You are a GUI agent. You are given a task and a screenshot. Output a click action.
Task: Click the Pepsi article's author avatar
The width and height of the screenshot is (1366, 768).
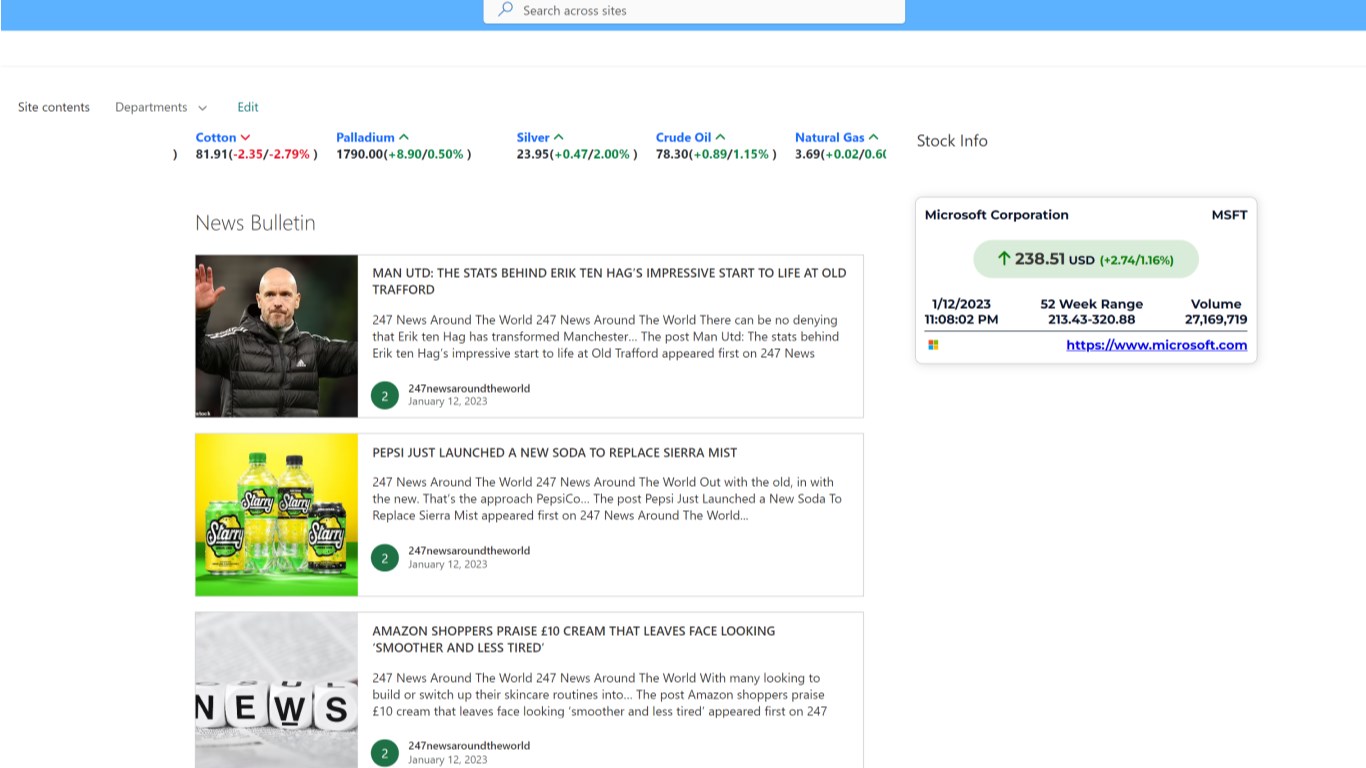(x=385, y=557)
